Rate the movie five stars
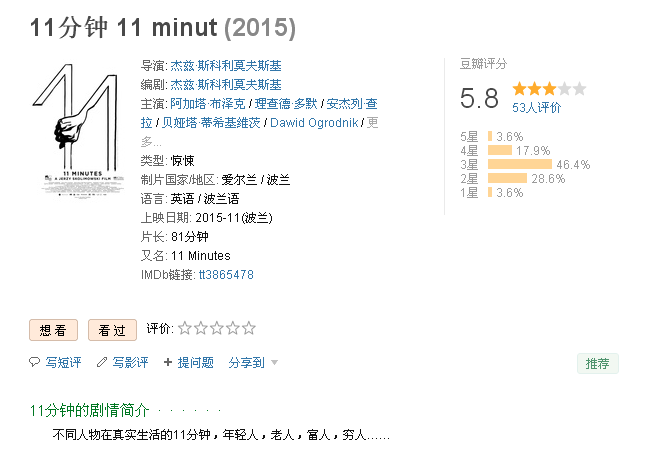Image resolution: width=657 pixels, height=462 pixels. (x=248, y=328)
